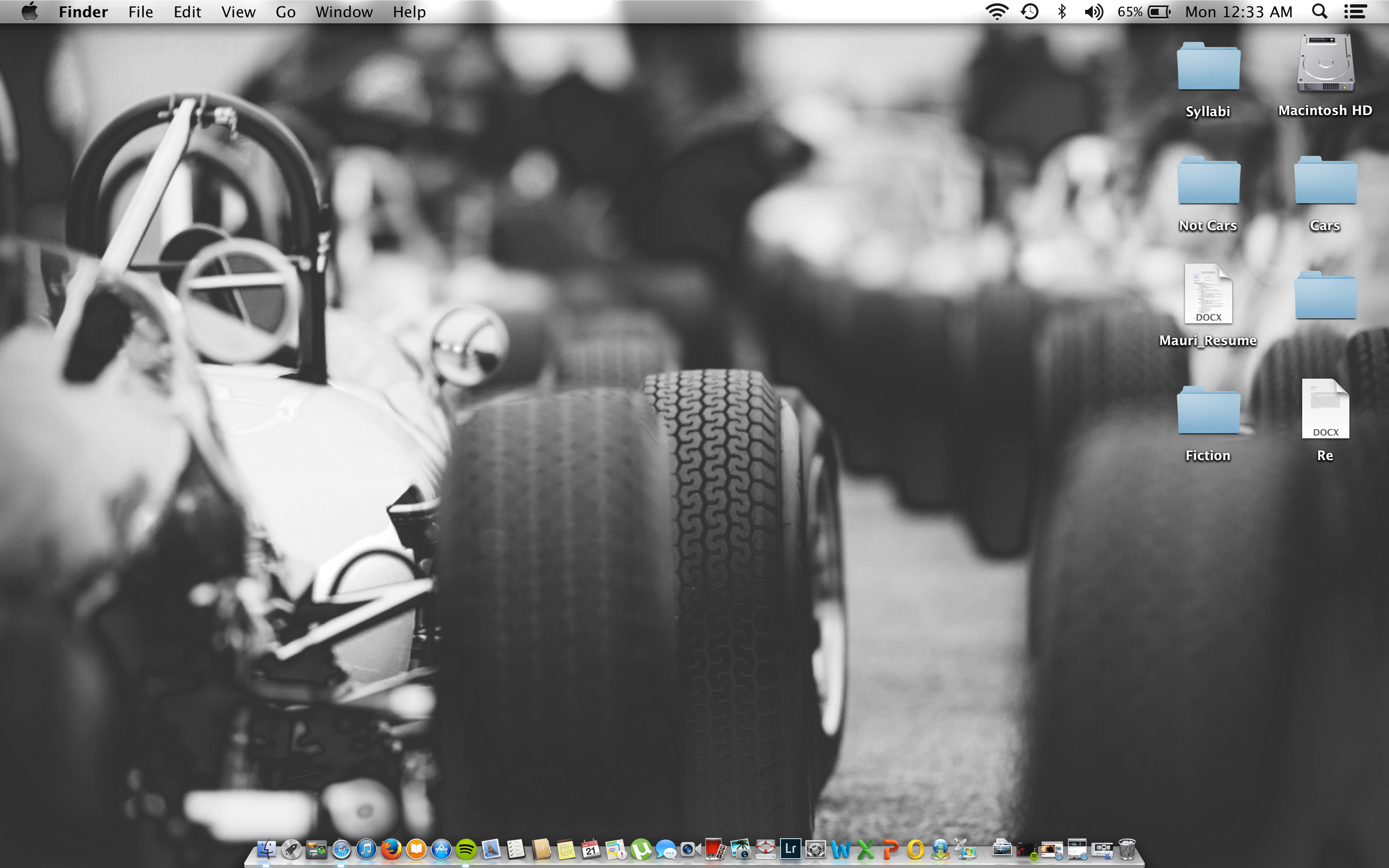Select the Mauri_Resume DOCX file
1389x868 pixels.
pos(1208,305)
